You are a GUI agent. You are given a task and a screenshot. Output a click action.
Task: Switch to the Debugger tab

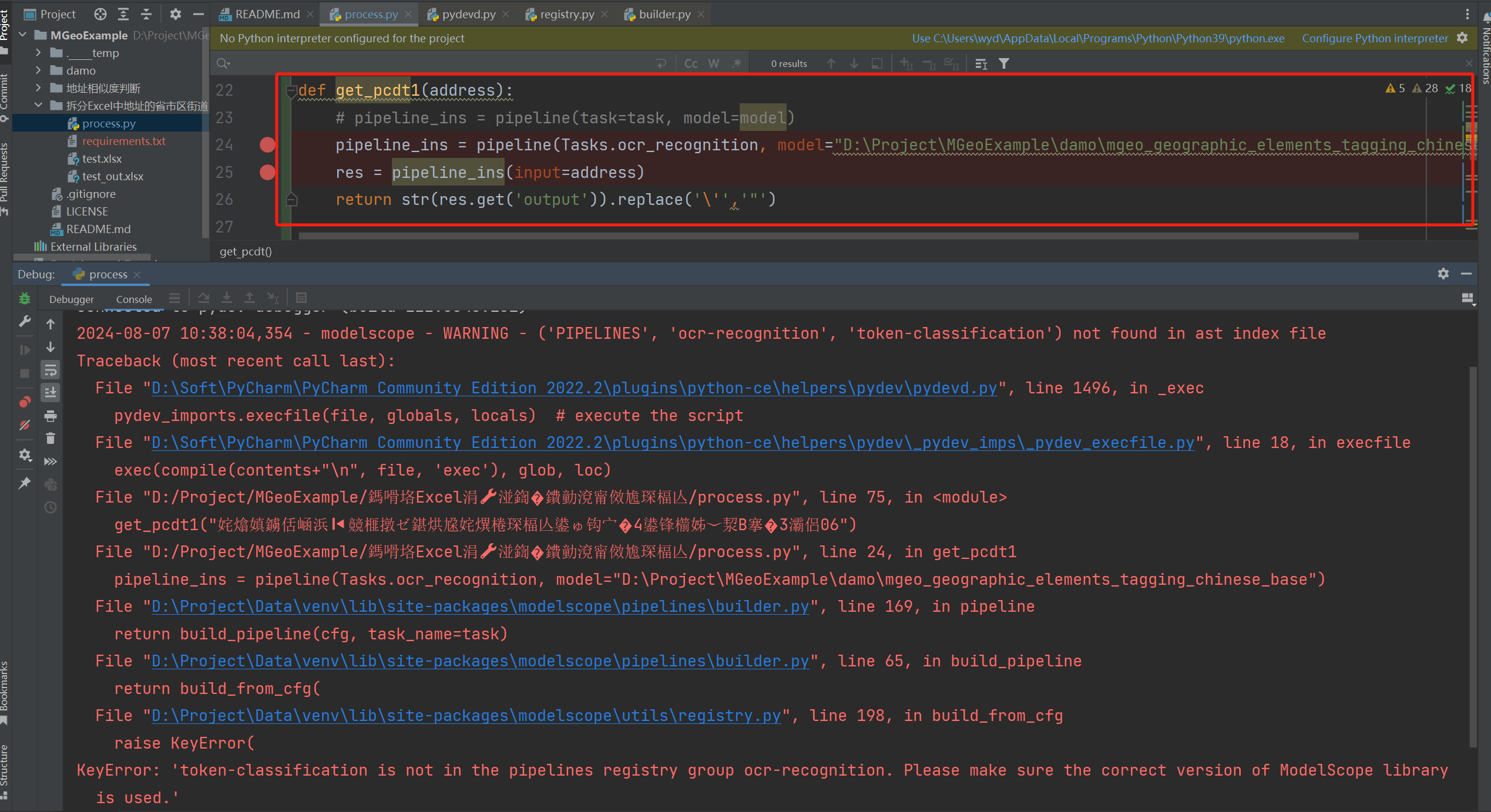72,299
